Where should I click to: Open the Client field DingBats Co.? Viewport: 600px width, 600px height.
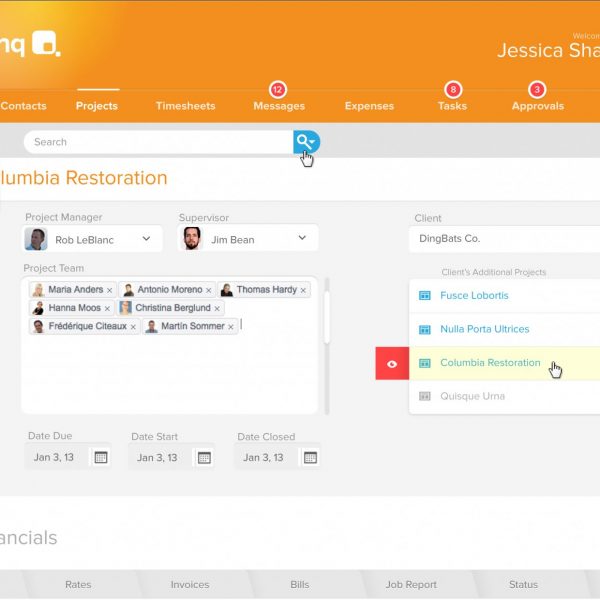click(500, 239)
